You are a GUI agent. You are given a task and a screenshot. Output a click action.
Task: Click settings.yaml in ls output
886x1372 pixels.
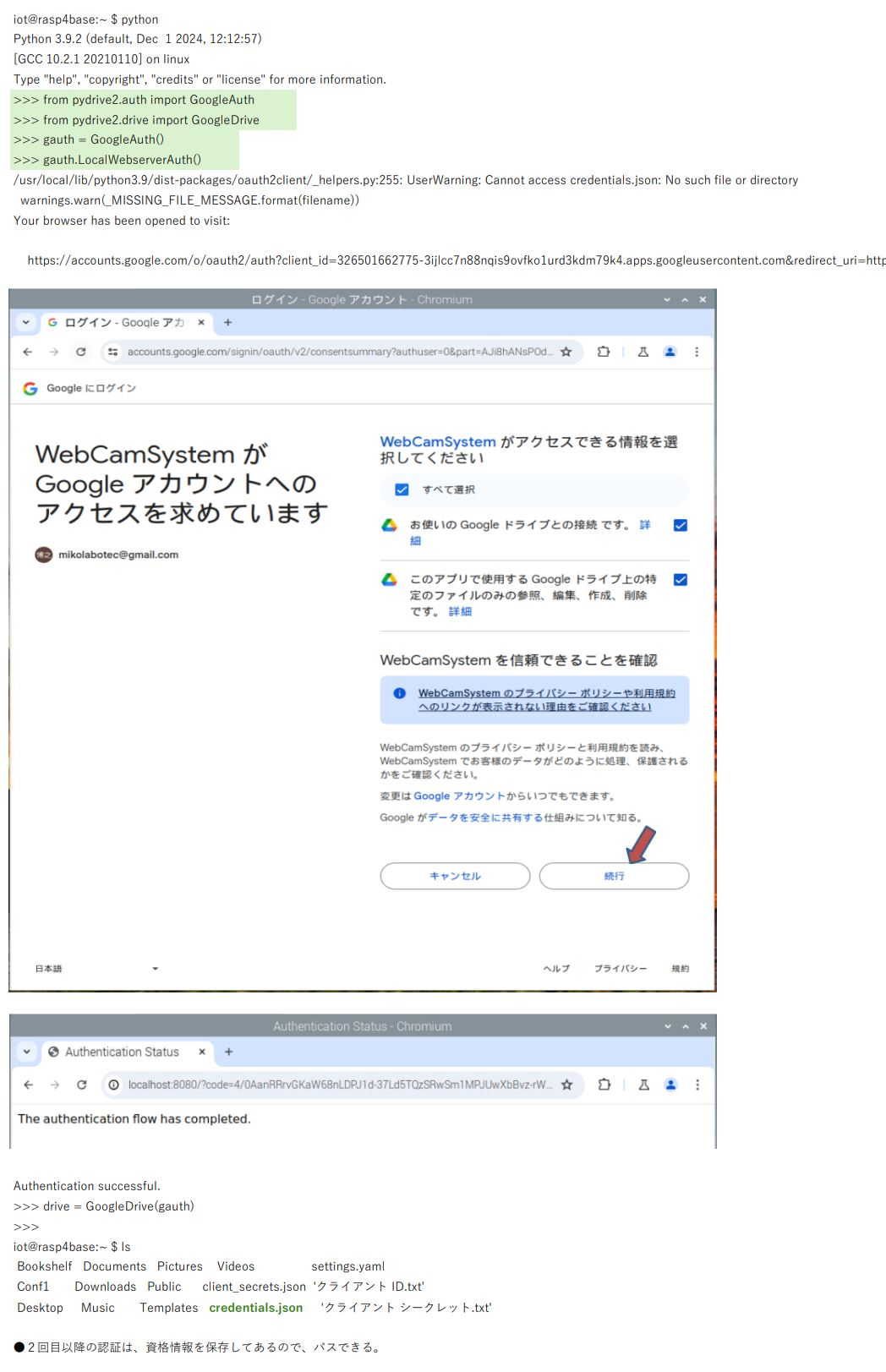(x=347, y=1266)
